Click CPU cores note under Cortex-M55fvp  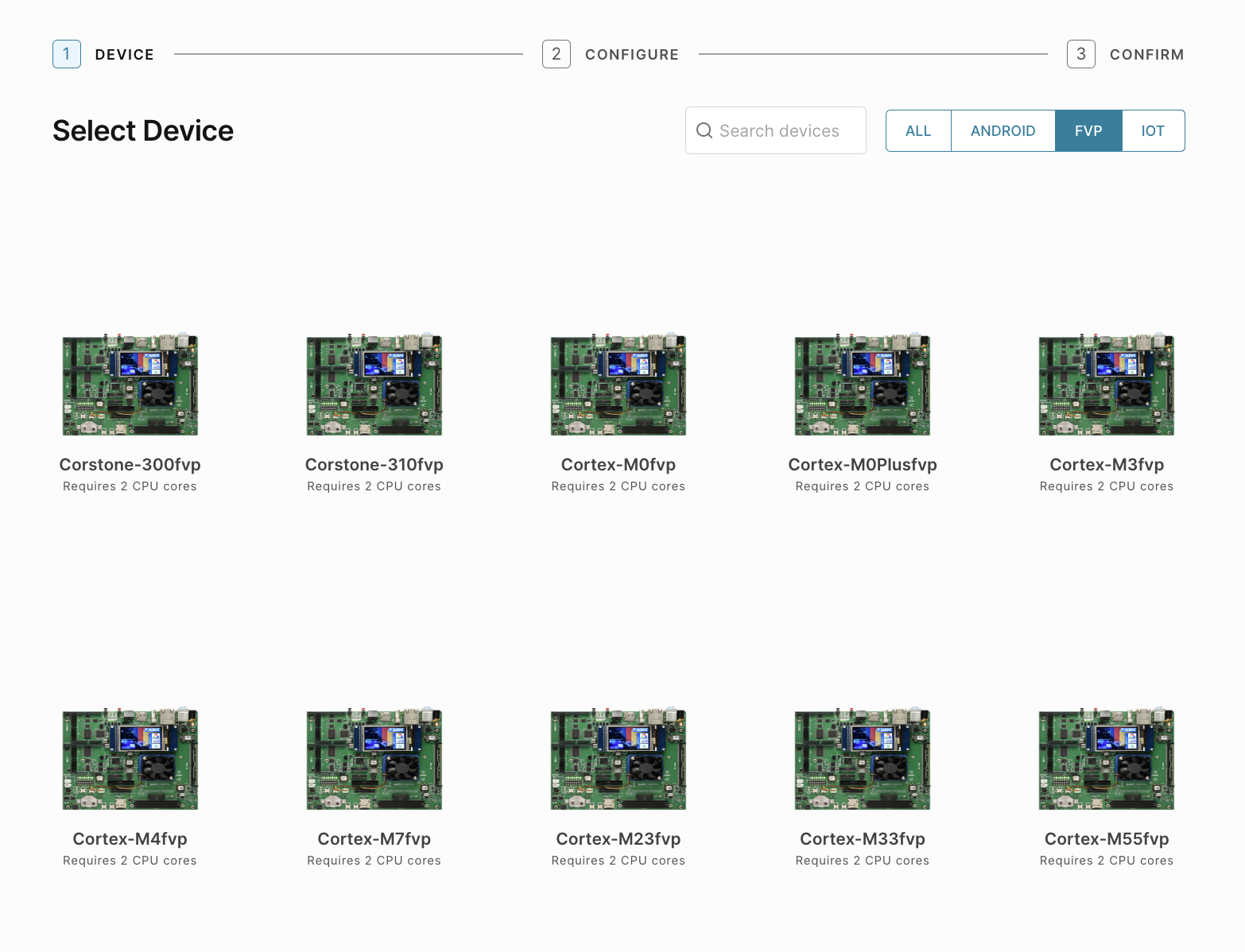pos(1107,861)
